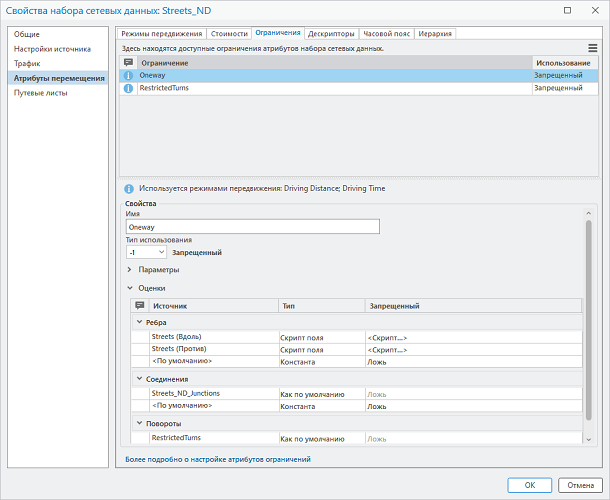
Task: Switch to the Стоимости tab
Action: pyautogui.click(x=229, y=33)
